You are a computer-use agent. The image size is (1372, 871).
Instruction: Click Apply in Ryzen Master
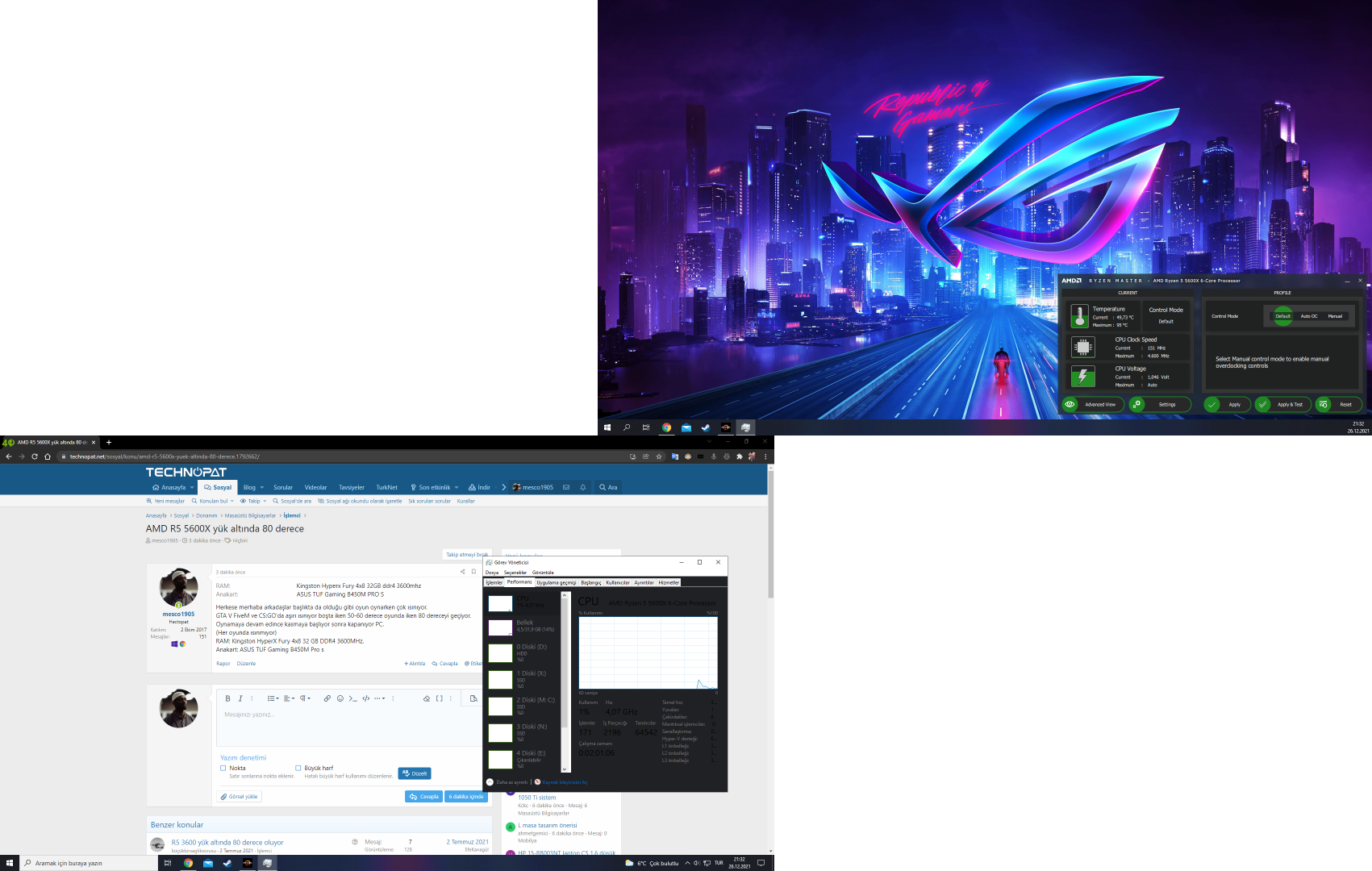(x=1227, y=405)
